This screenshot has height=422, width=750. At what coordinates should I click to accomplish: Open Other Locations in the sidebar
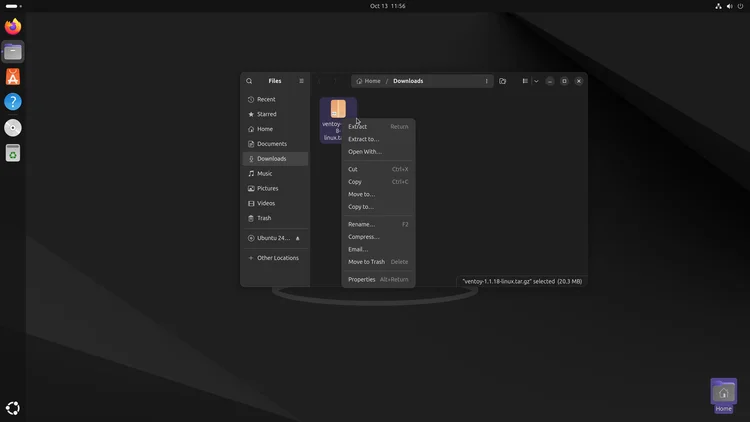coord(275,258)
